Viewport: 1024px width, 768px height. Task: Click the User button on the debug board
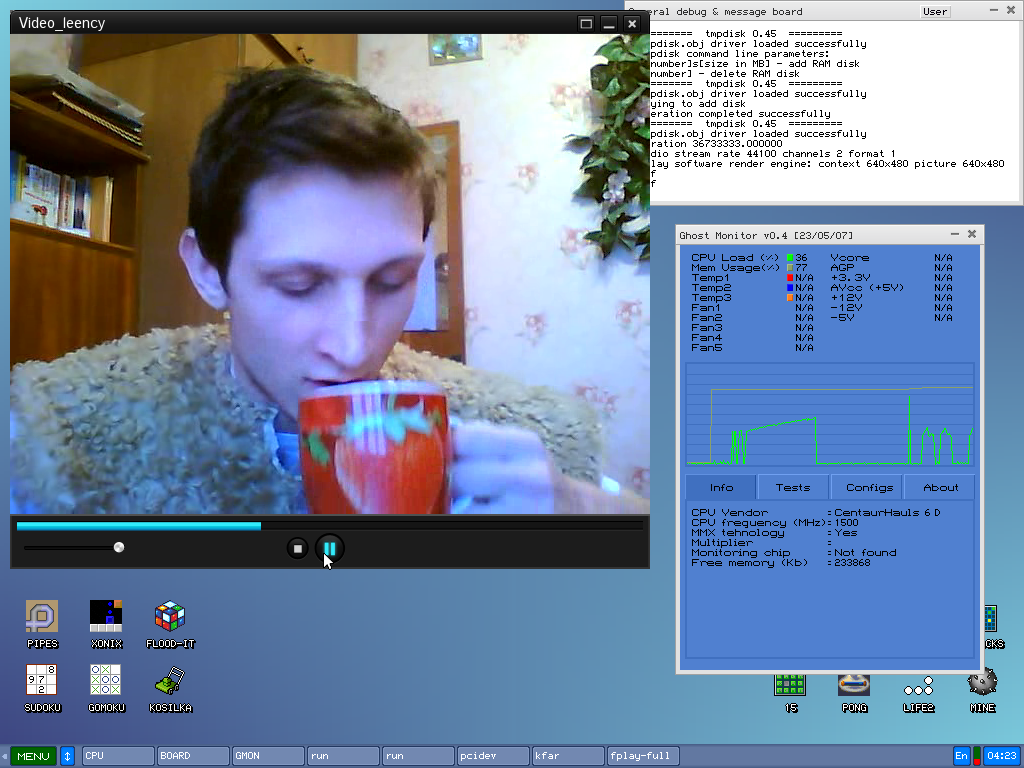tap(935, 12)
